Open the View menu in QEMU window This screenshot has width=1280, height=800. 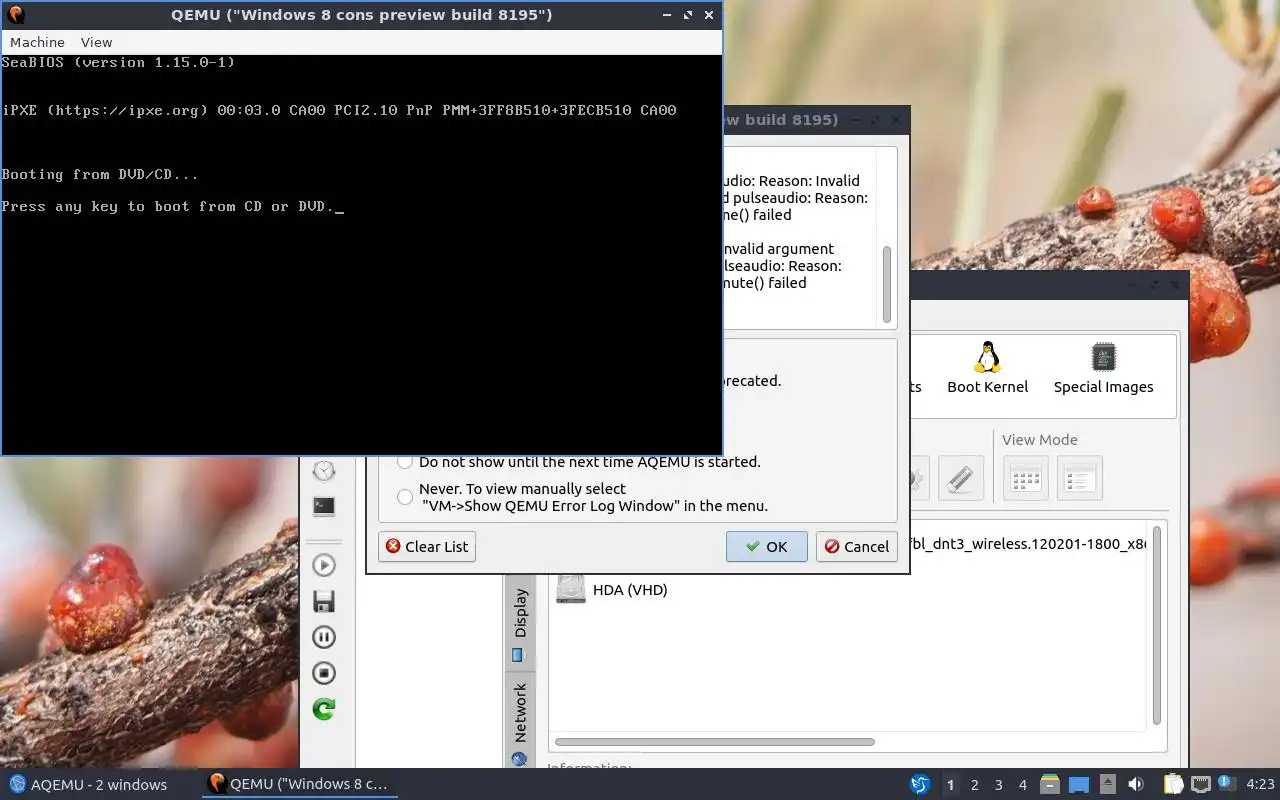[x=96, y=42]
